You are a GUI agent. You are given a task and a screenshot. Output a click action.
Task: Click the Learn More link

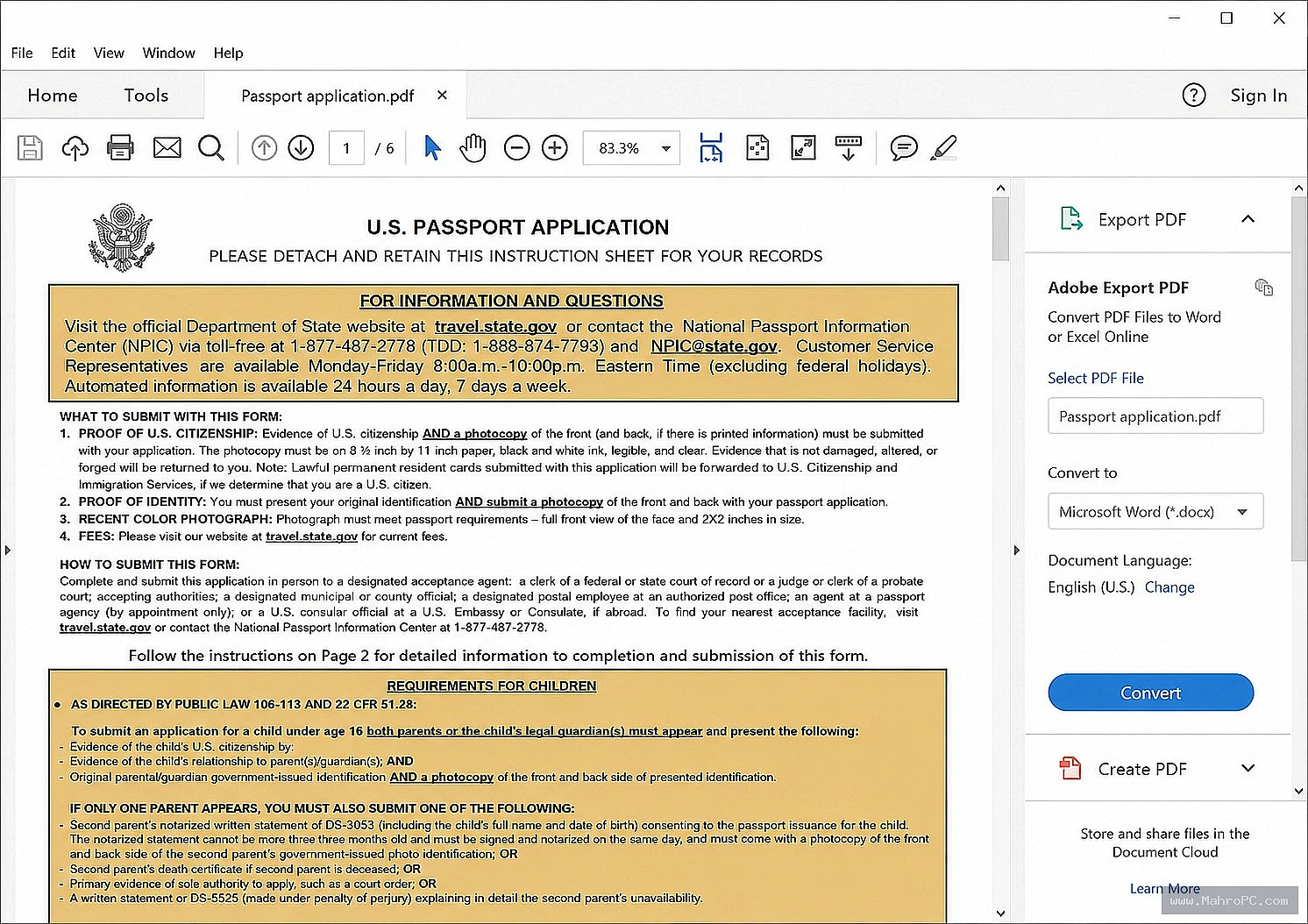coord(1164,888)
